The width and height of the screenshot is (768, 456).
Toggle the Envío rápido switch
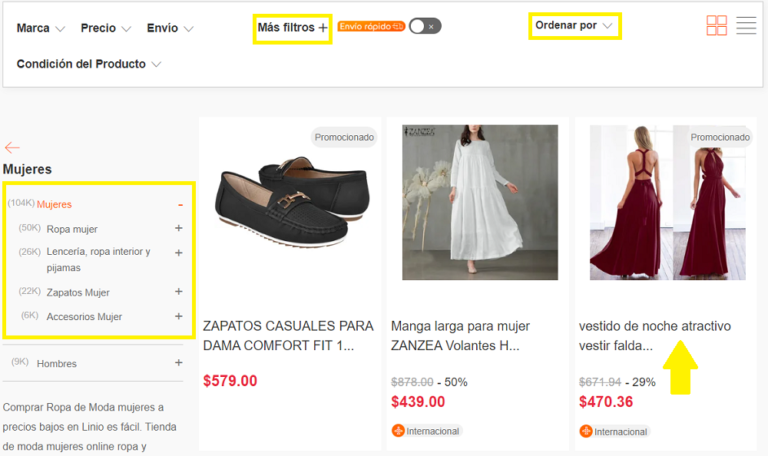click(x=425, y=26)
